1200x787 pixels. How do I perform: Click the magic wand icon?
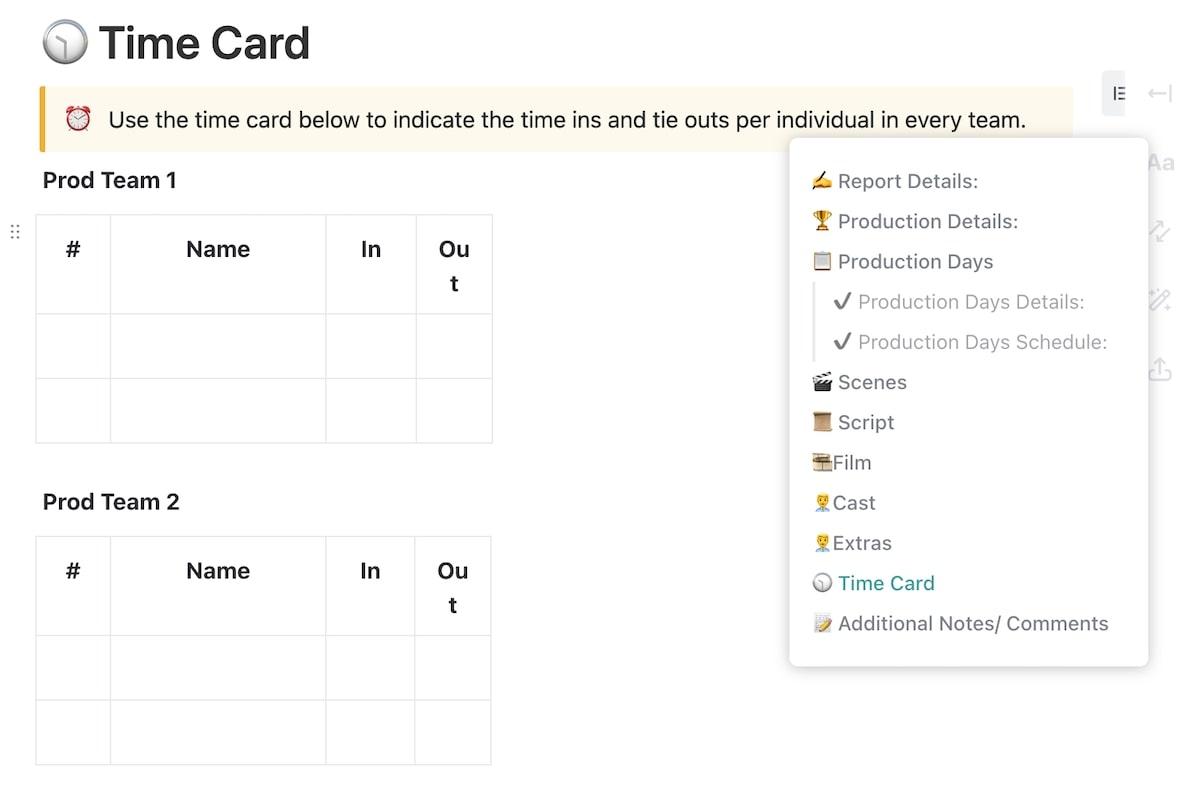coord(1160,300)
